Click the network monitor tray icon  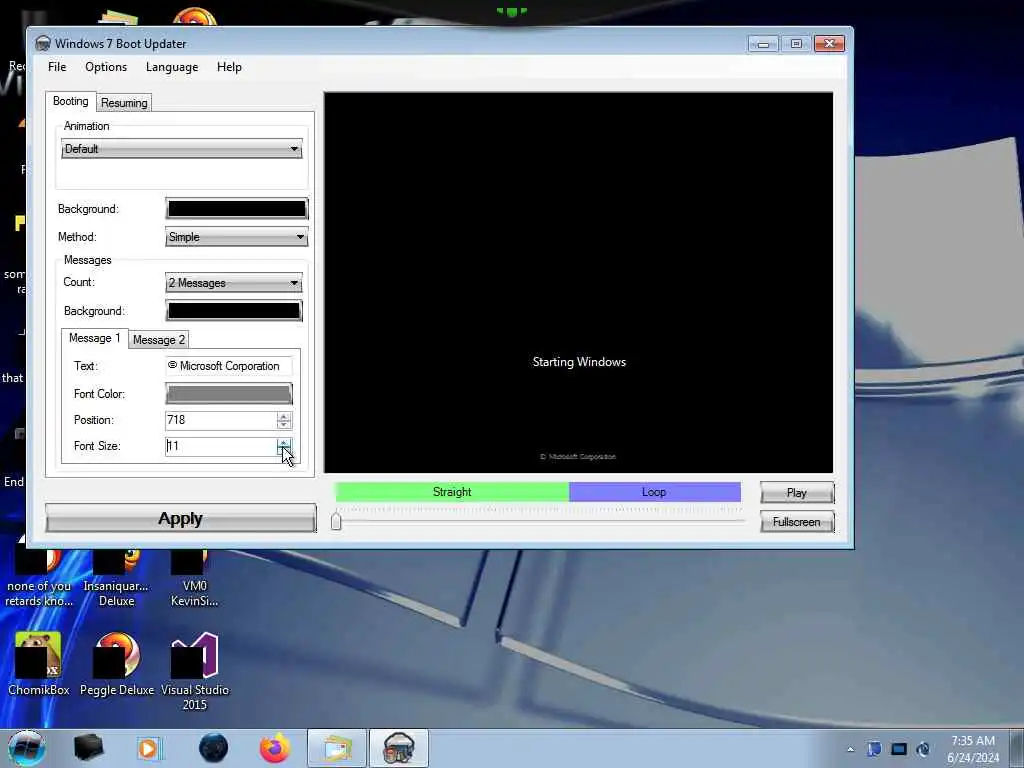(899, 749)
